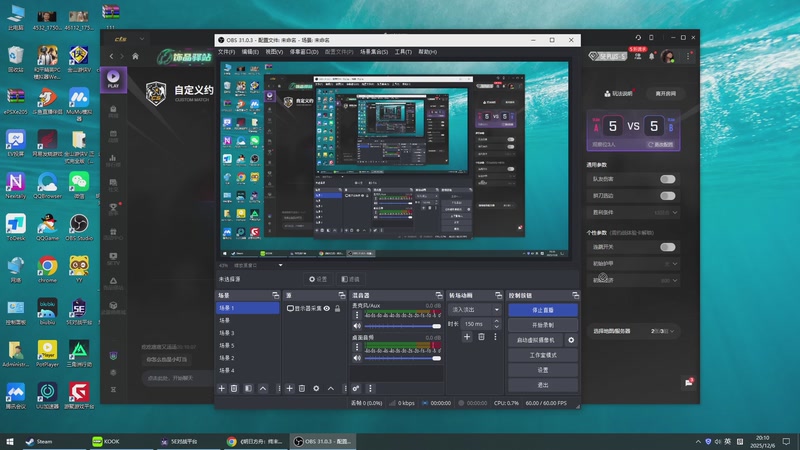Open PLAY tab in 5E sidebar

click(x=113, y=79)
